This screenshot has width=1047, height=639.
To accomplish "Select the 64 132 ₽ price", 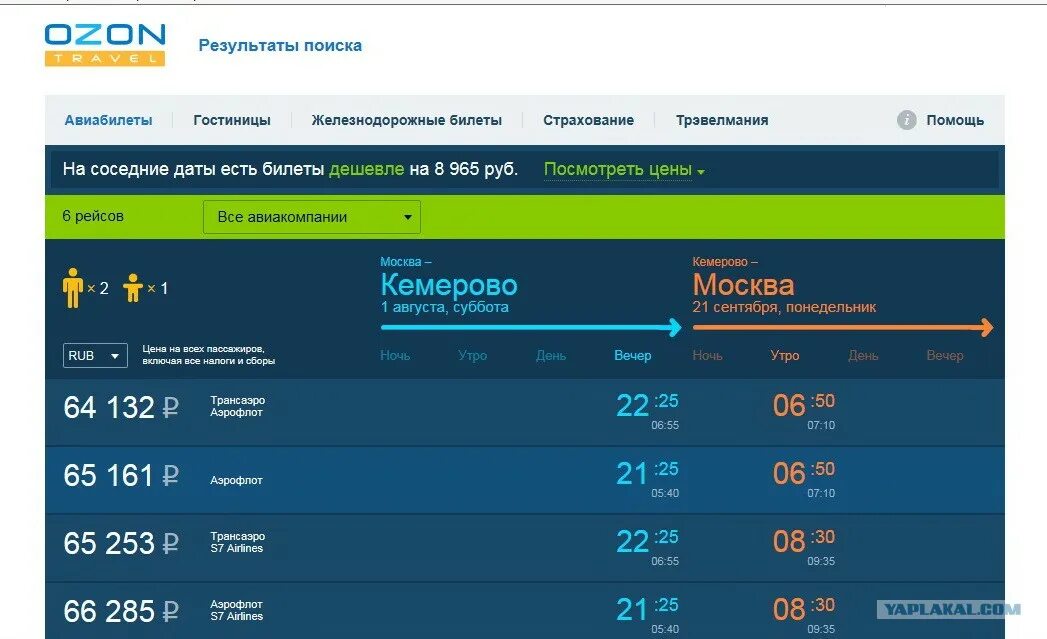I will click(x=121, y=407).
